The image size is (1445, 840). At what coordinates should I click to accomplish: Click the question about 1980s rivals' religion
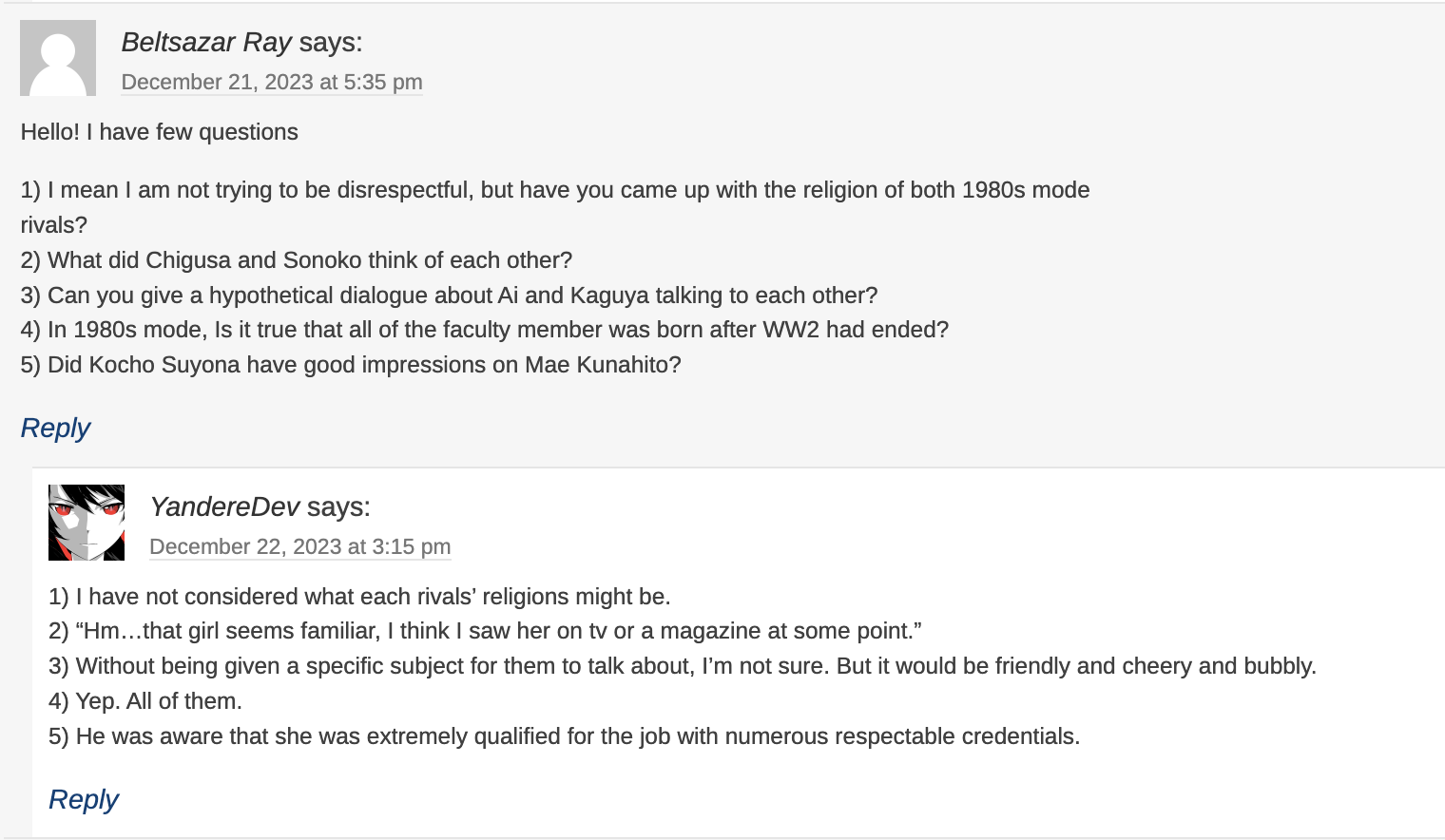[554, 190]
